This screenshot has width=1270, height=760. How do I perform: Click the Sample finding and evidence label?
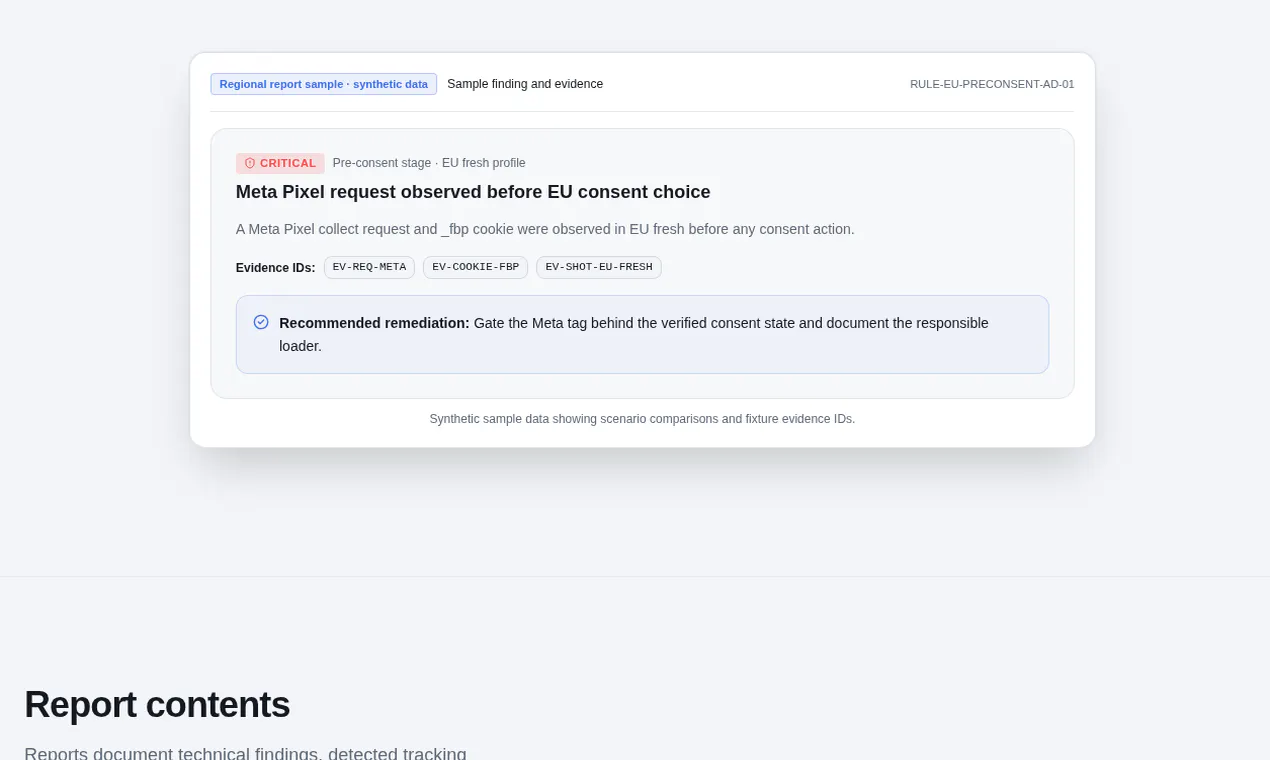coord(525,84)
